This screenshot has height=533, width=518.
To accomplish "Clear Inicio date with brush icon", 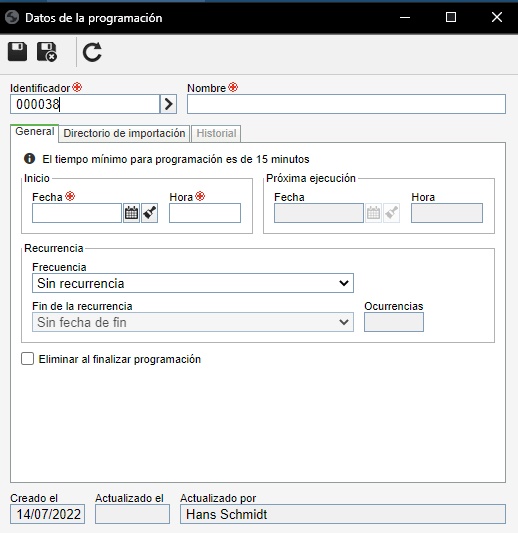I will point(150,213).
